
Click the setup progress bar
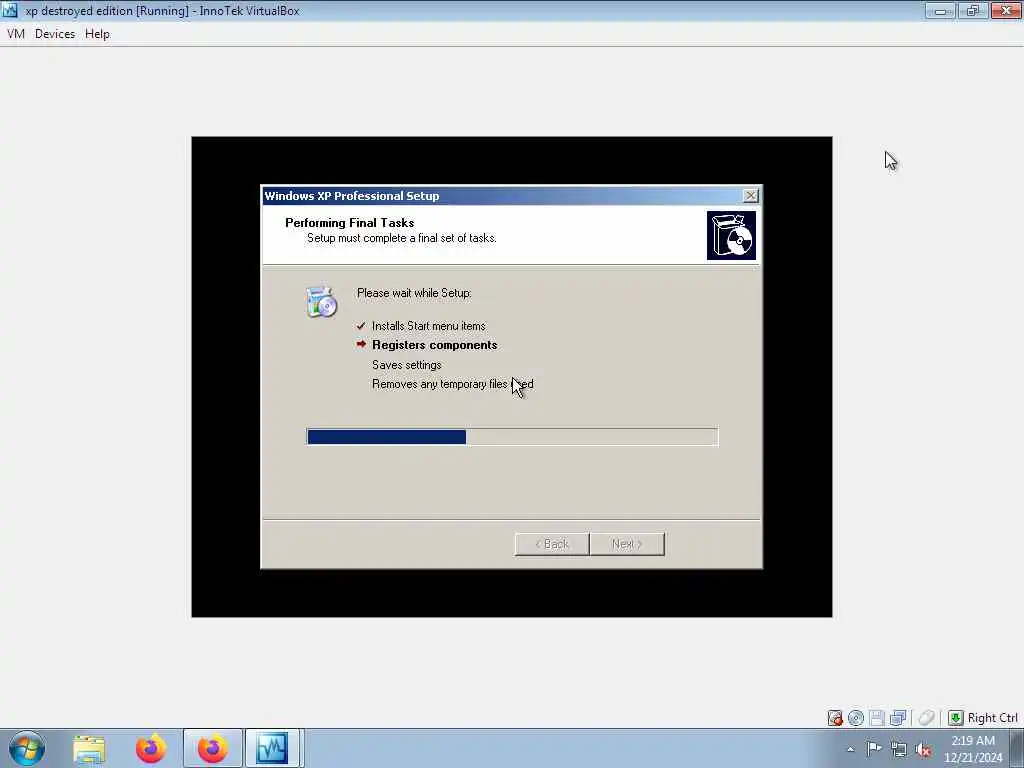click(512, 437)
